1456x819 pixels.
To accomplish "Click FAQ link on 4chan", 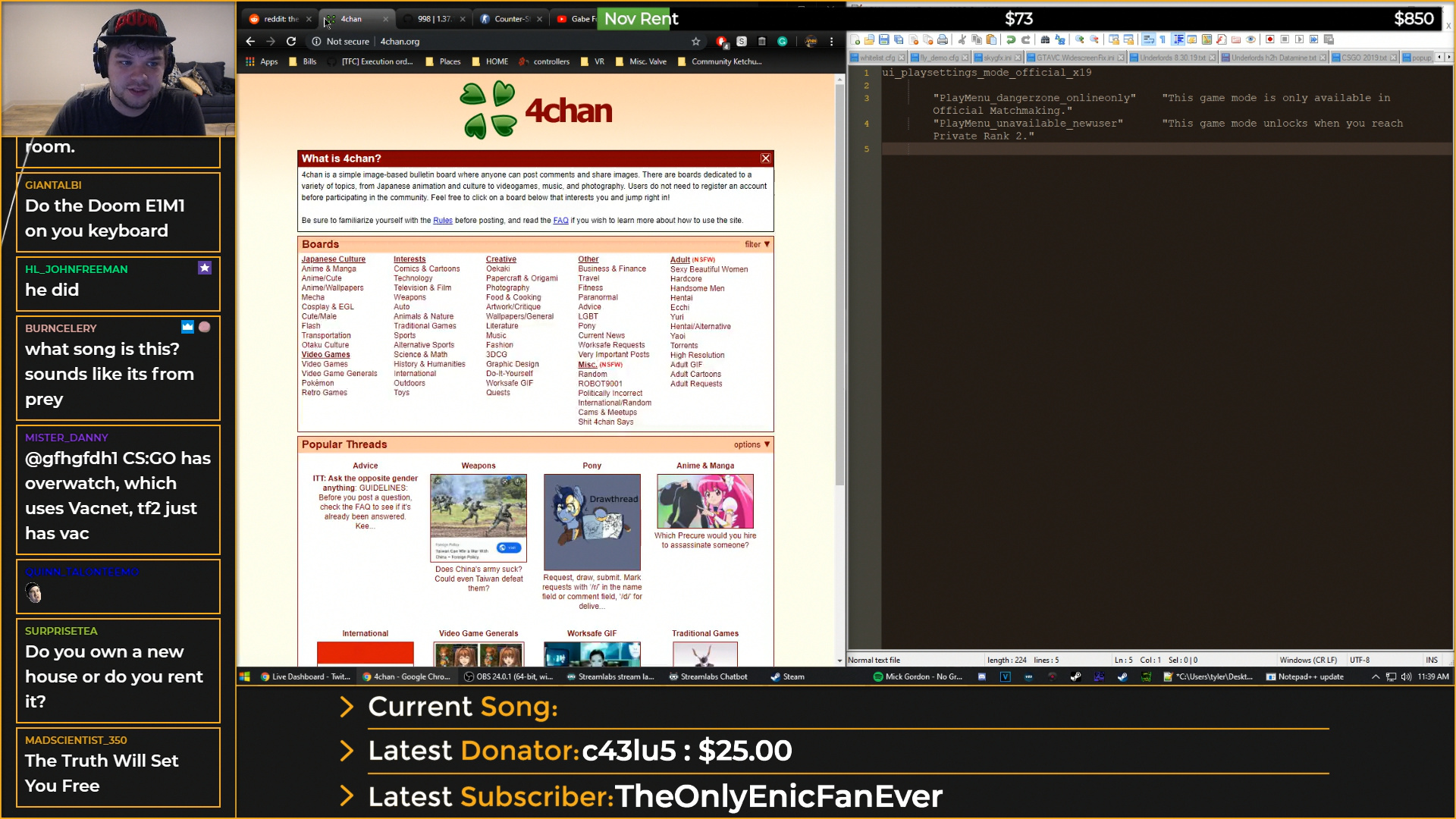I will pos(560,221).
